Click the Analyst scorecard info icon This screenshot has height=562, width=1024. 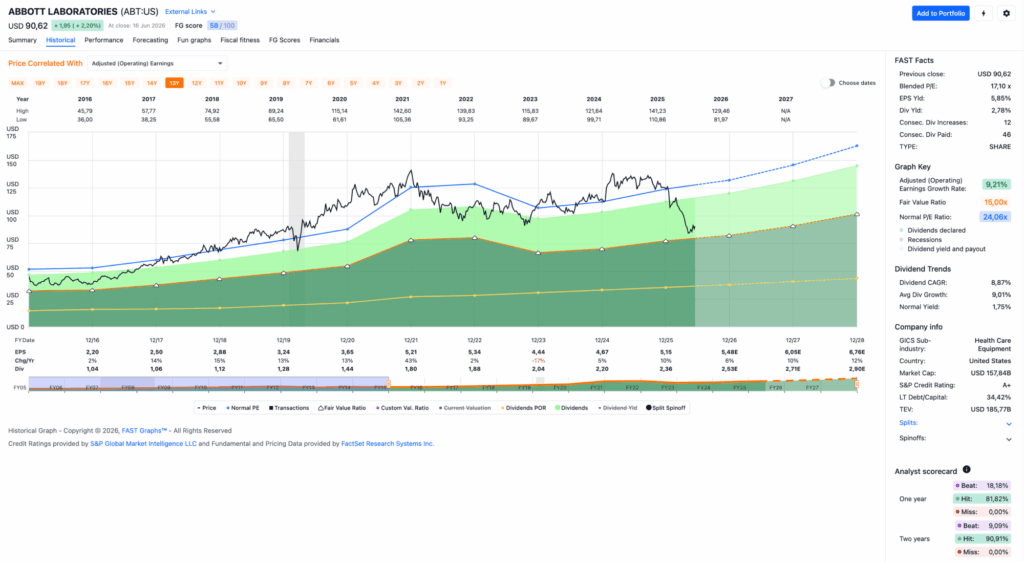point(967,469)
